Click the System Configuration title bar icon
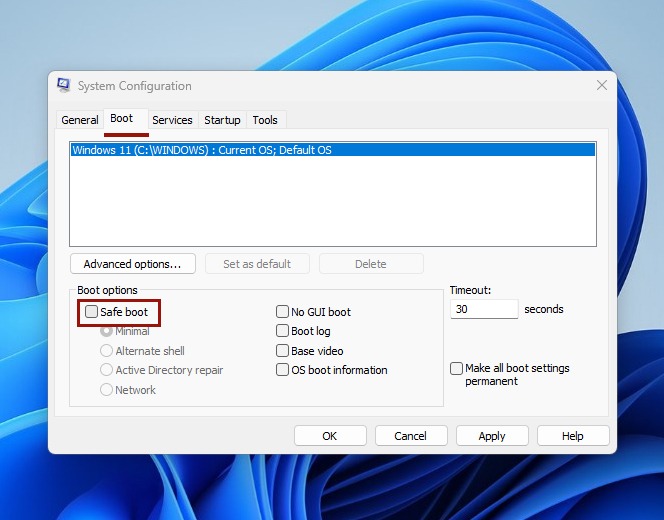 tap(64, 86)
